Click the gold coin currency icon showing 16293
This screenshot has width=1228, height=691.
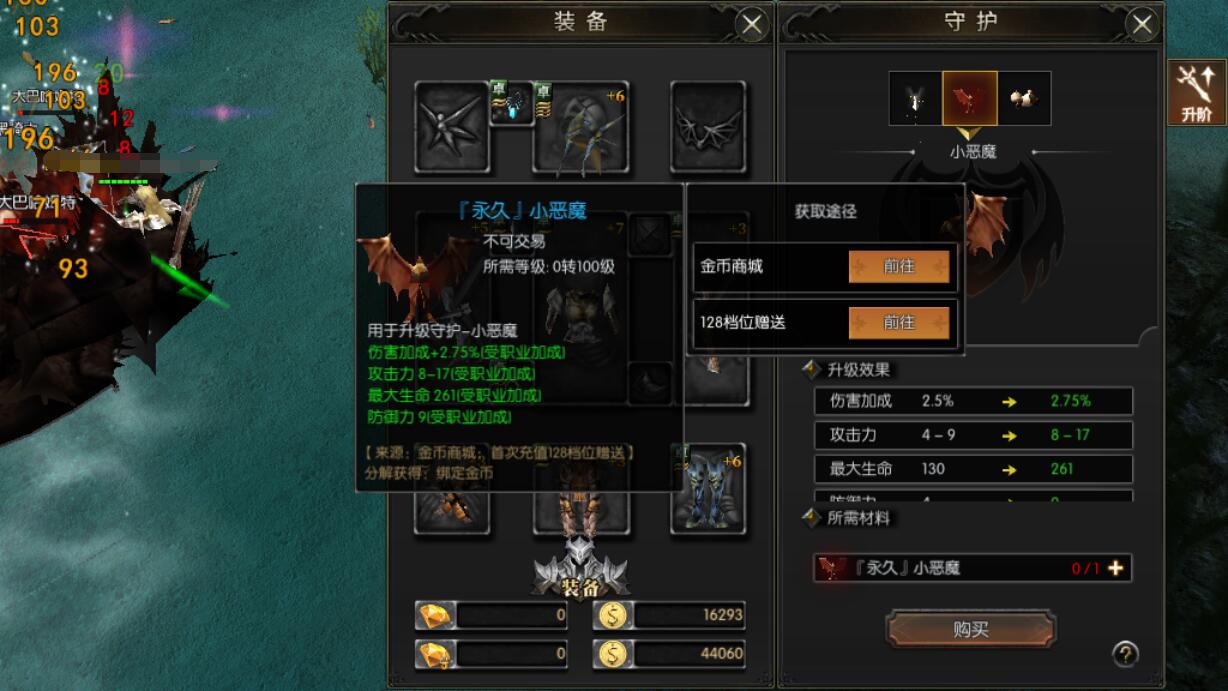point(612,615)
